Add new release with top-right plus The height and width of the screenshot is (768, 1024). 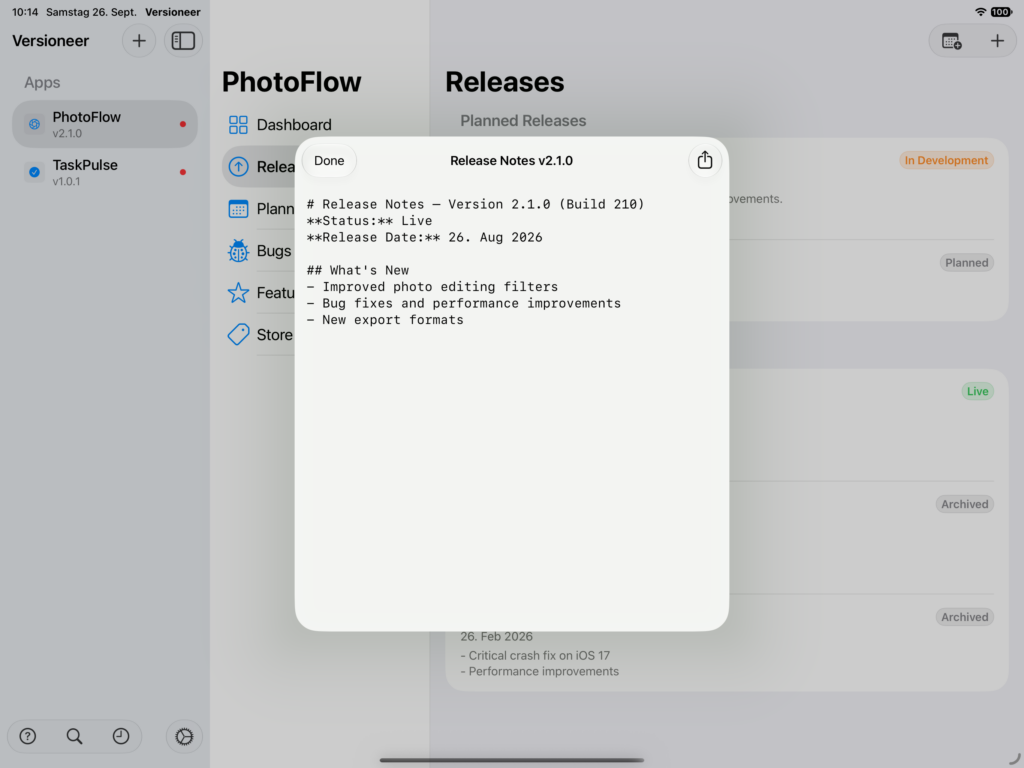pos(997,41)
